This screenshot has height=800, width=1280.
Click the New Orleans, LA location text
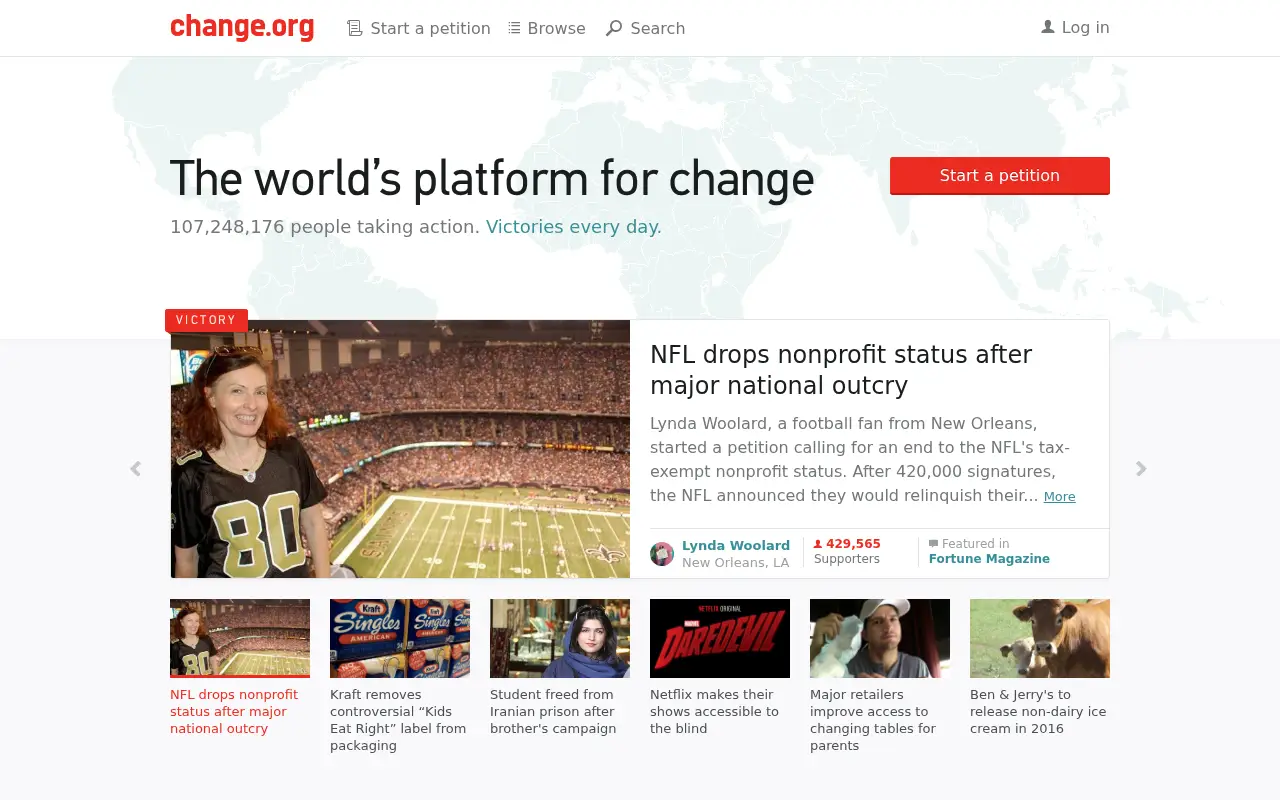point(736,563)
